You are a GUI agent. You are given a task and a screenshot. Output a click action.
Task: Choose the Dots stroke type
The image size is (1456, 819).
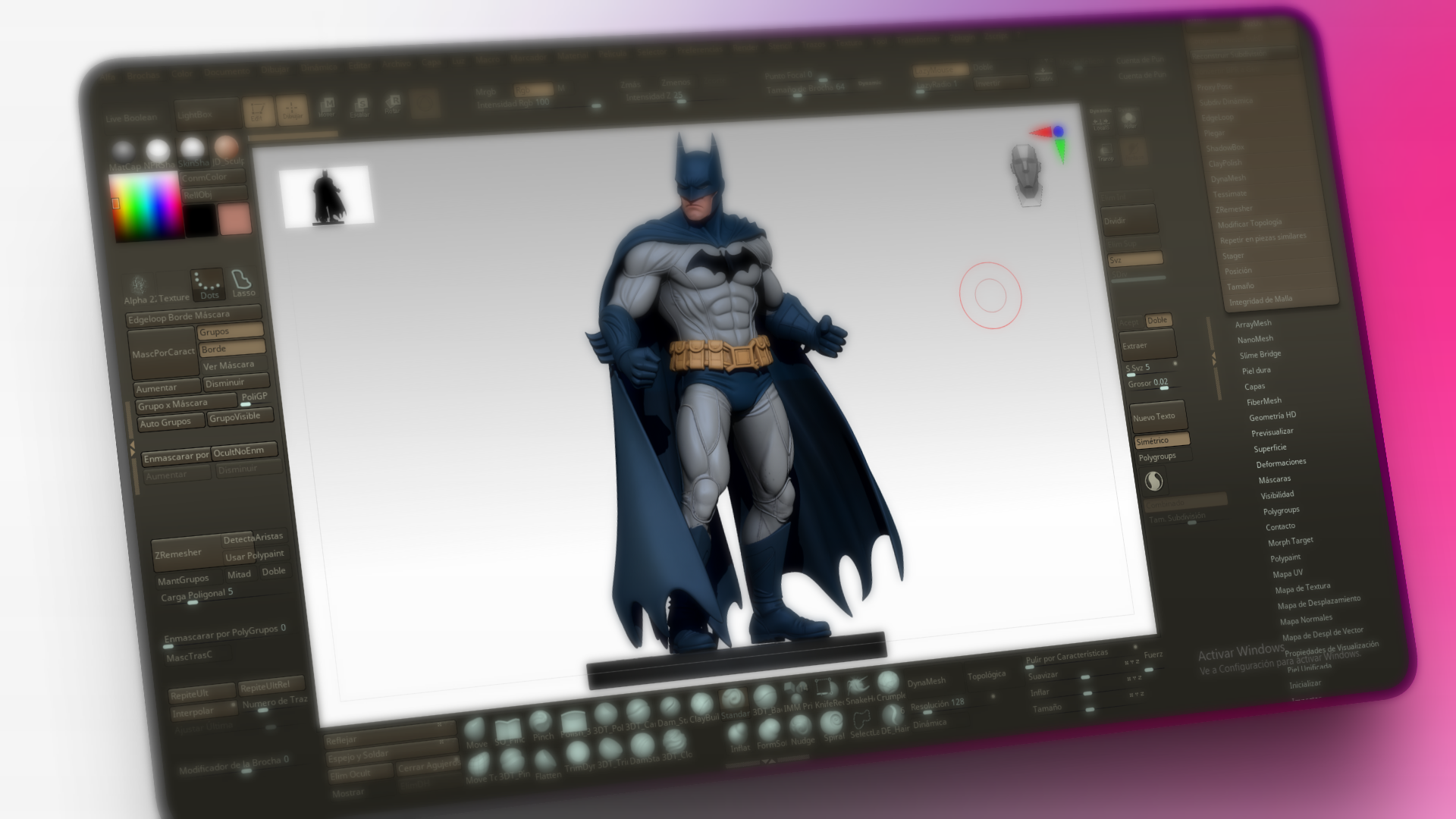click(207, 284)
